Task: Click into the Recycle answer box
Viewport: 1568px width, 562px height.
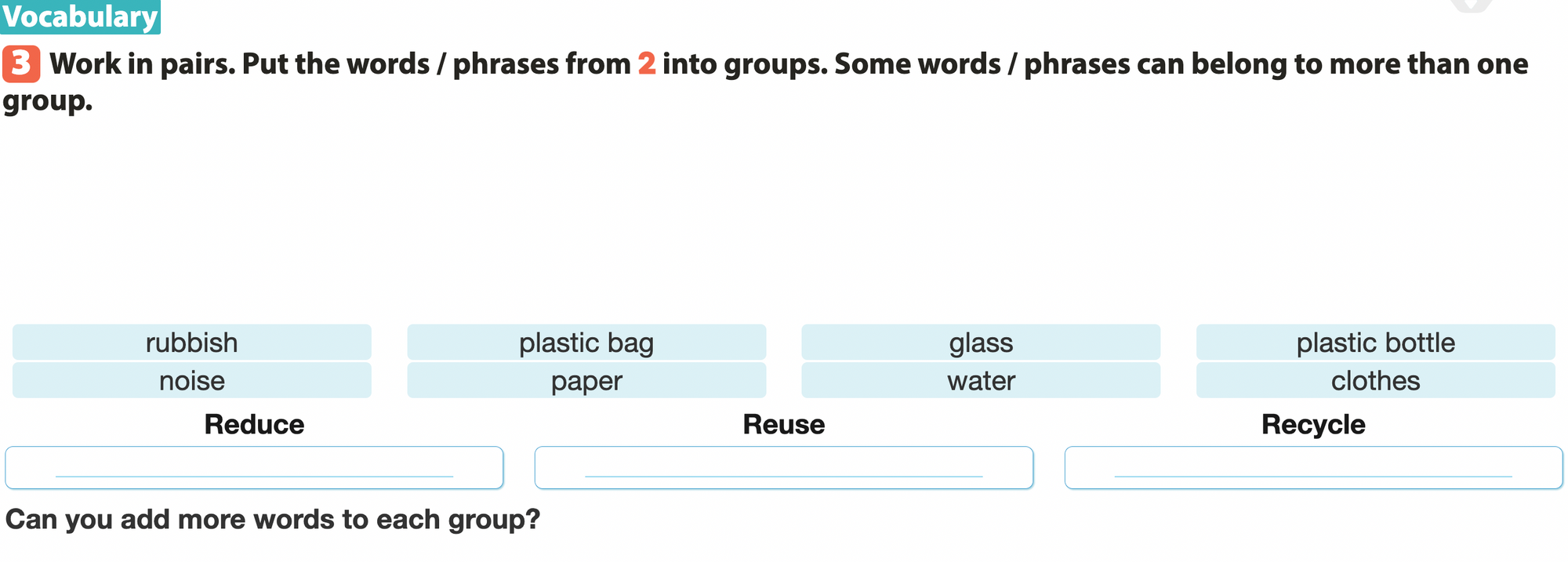Action: (x=1313, y=467)
